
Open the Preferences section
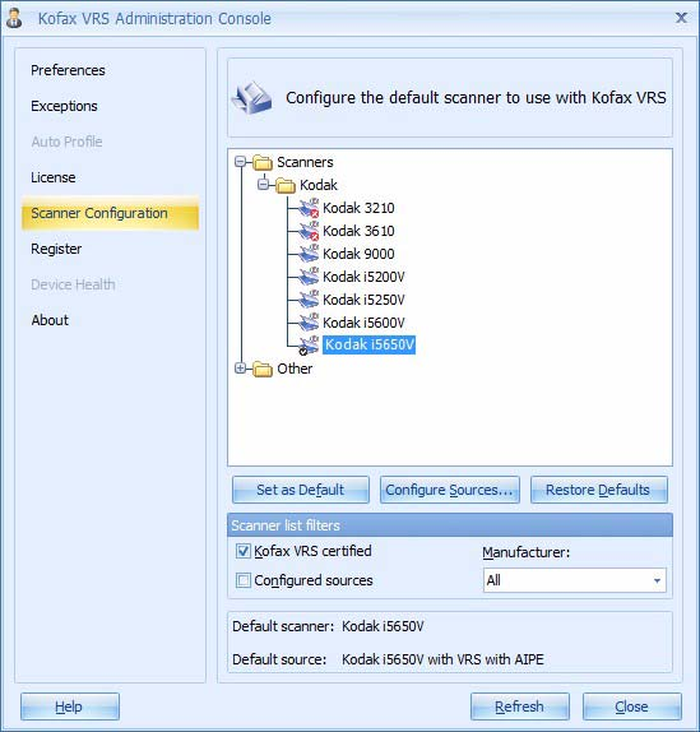[x=68, y=70]
